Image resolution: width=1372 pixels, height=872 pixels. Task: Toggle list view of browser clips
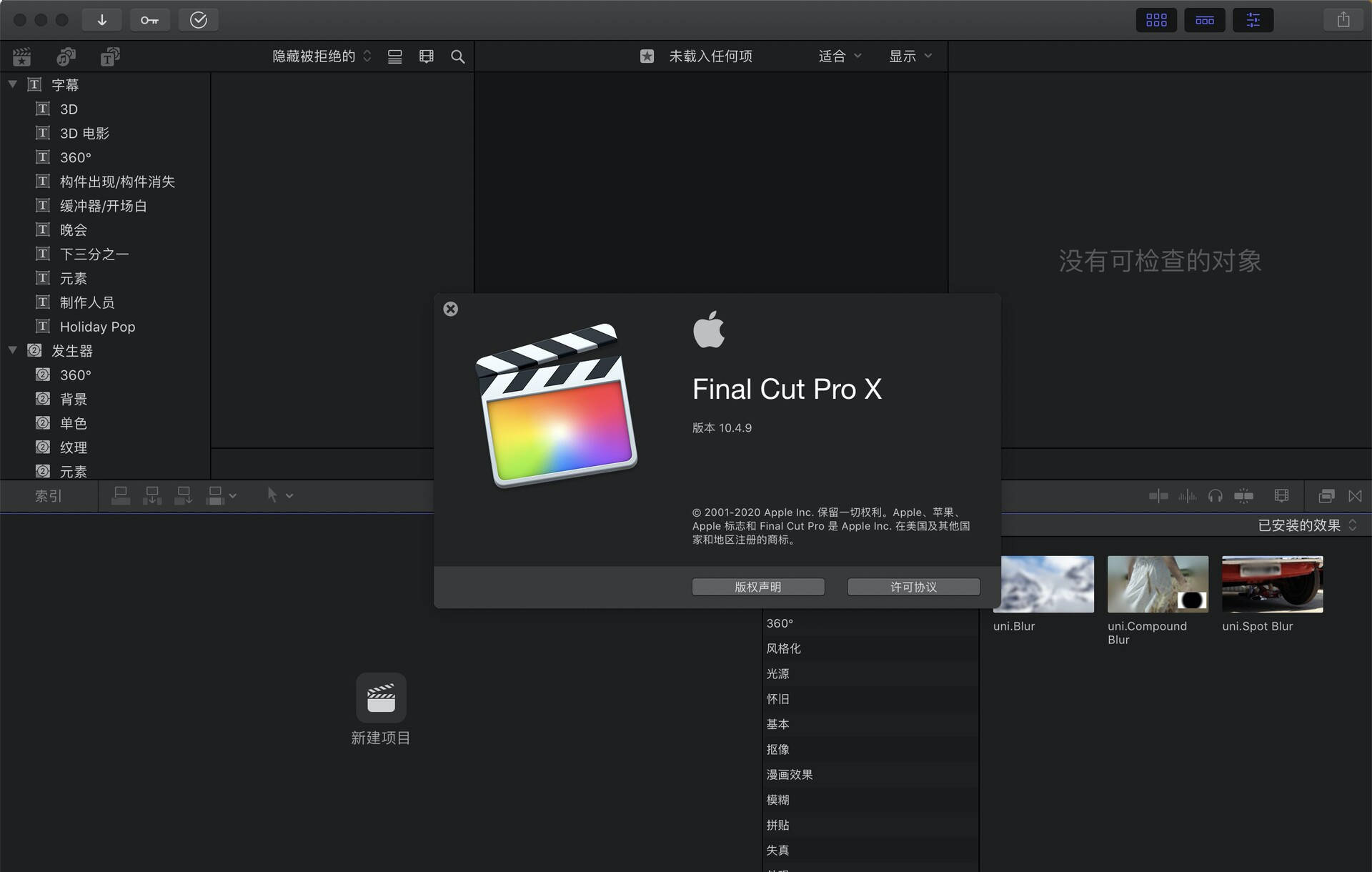click(394, 56)
